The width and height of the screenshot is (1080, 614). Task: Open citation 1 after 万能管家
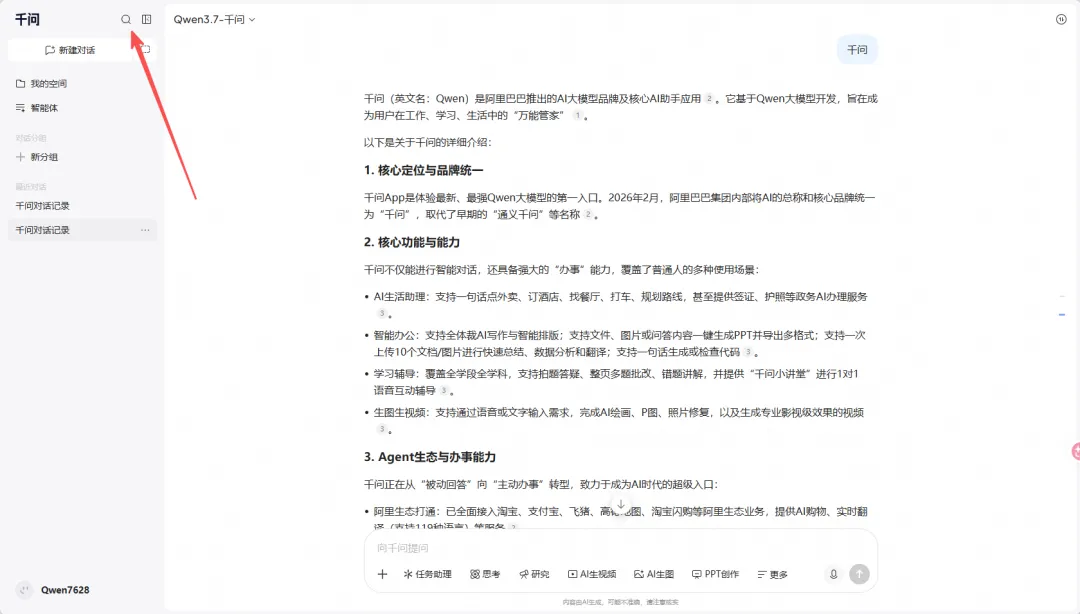tap(577, 115)
